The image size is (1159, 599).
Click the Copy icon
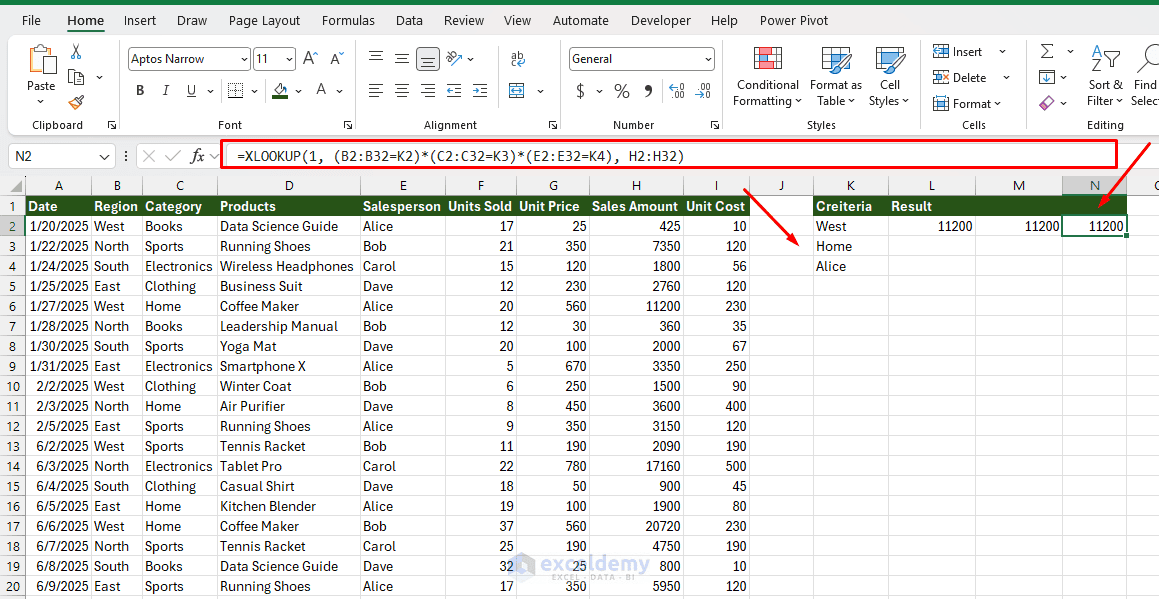tap(75, 77)
